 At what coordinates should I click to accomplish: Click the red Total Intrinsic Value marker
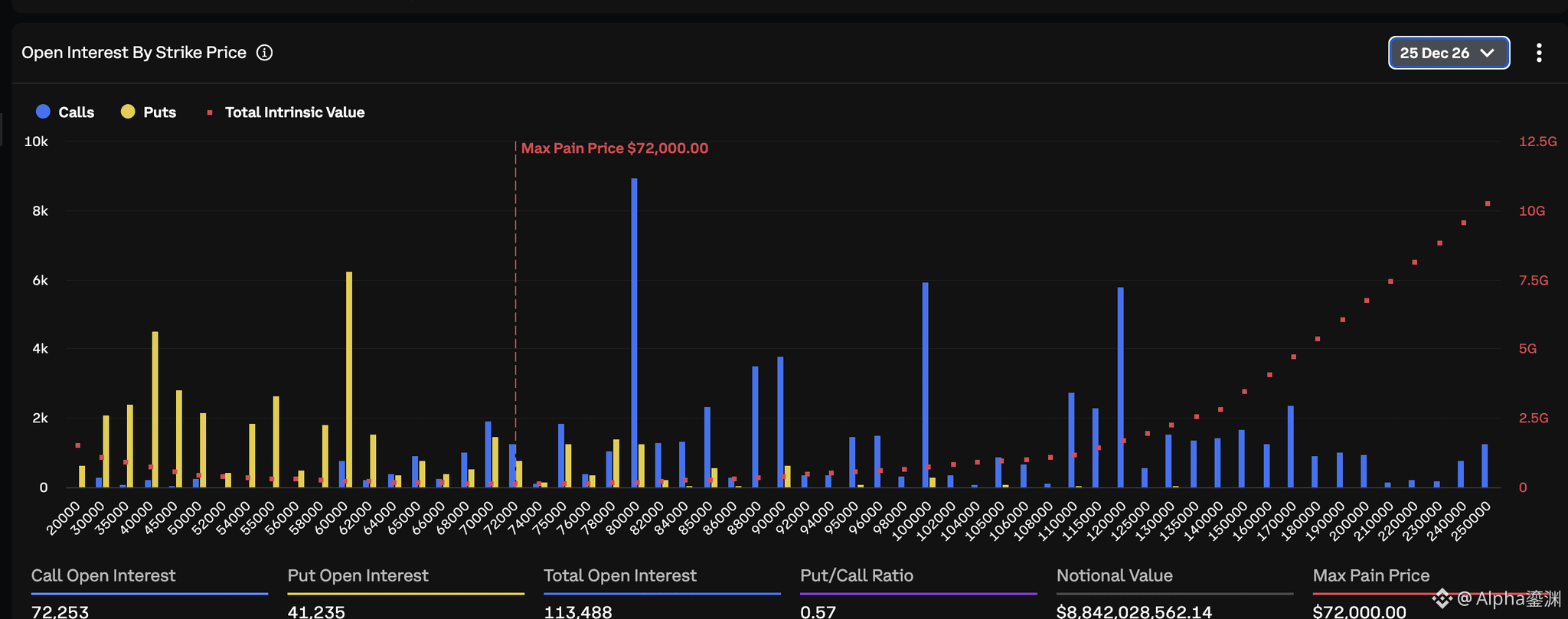pos(210,112)
